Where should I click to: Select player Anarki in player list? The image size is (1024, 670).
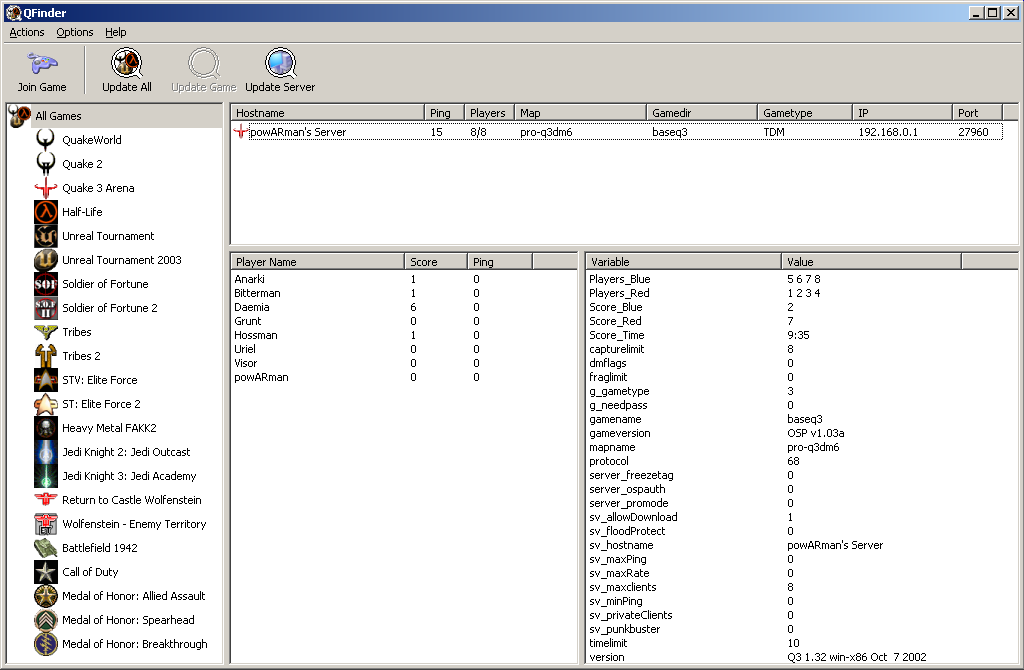coord(249,279)
